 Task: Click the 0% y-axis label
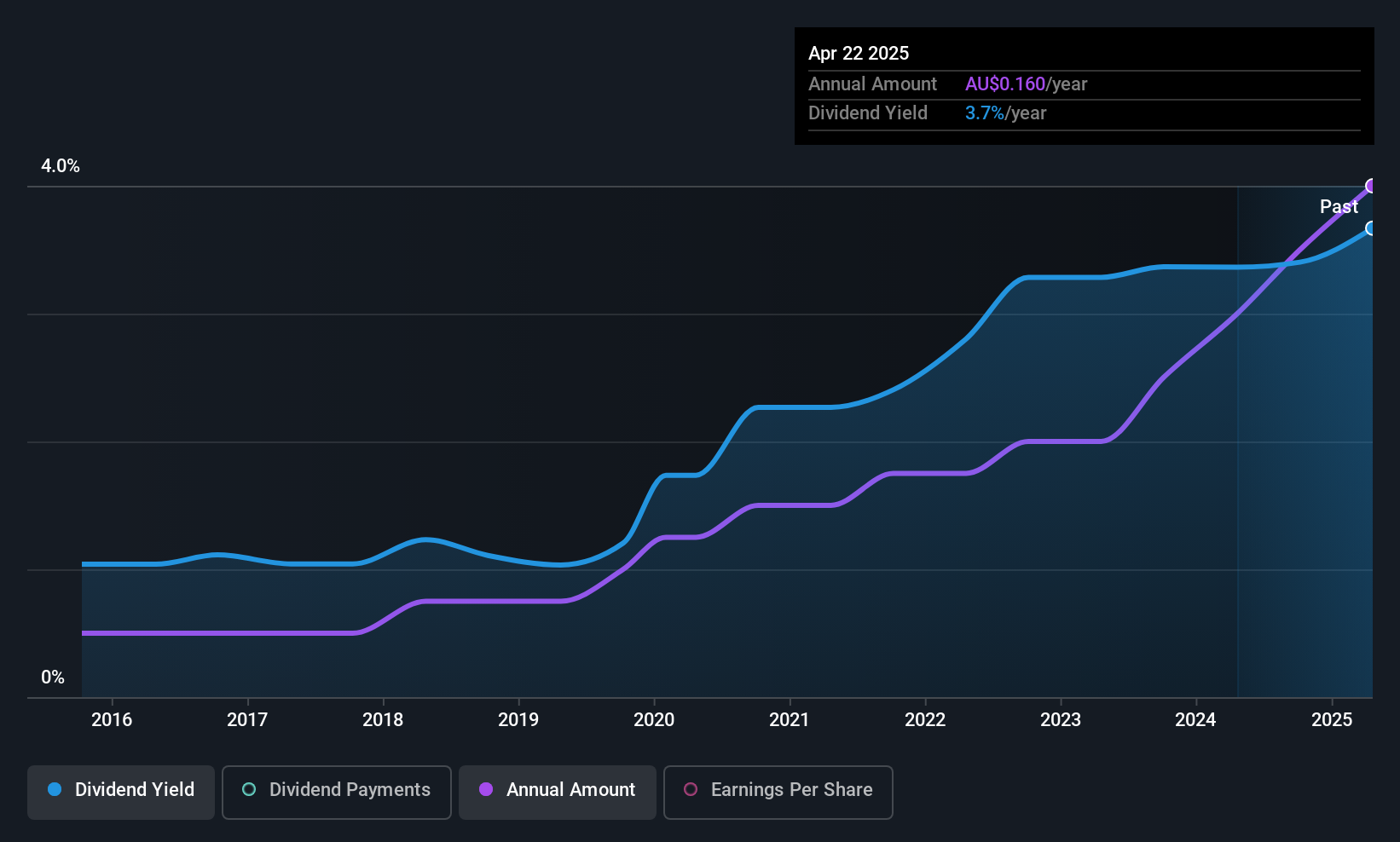53,678
